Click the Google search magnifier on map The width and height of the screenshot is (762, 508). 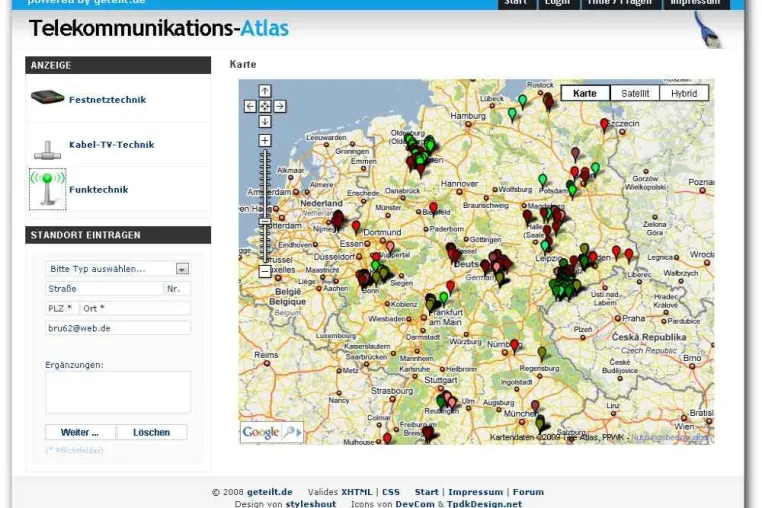[x=292, y=432]
